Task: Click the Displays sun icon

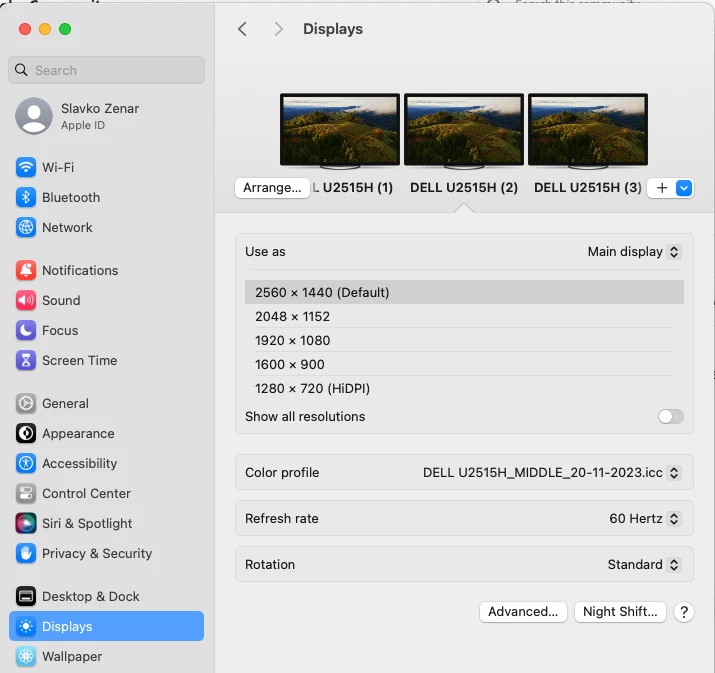Action: pyautogui.click(x=26, y=626)
